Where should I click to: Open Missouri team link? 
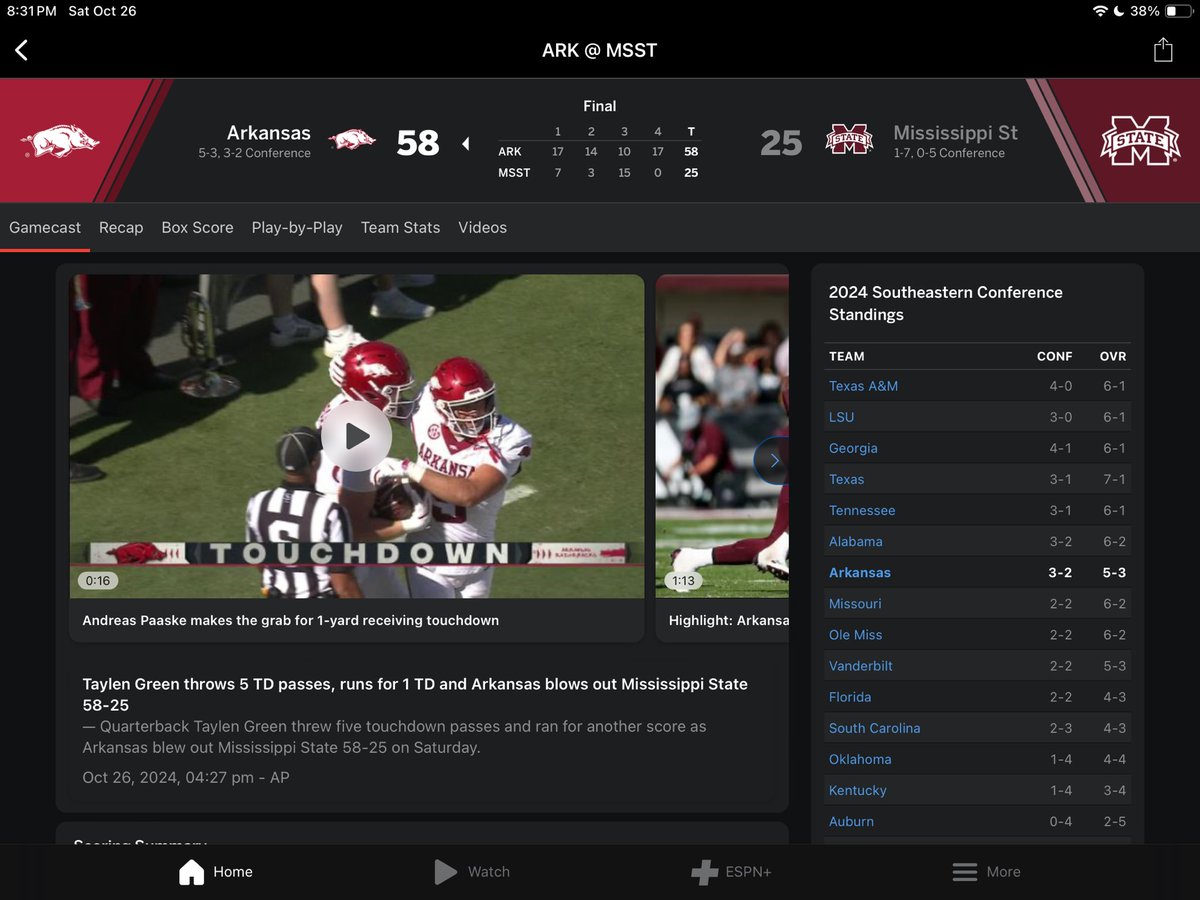click(x=855, y=604)
